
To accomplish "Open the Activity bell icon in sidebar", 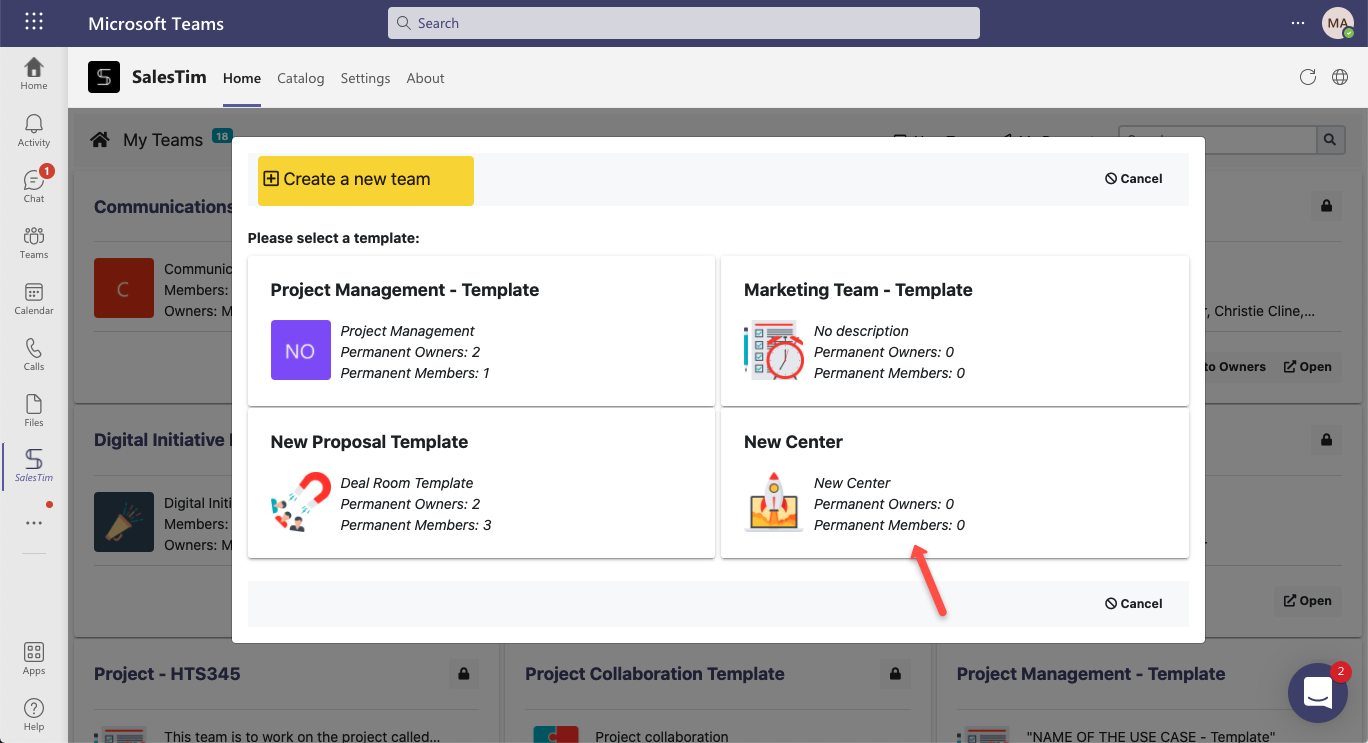I will 34,130.
